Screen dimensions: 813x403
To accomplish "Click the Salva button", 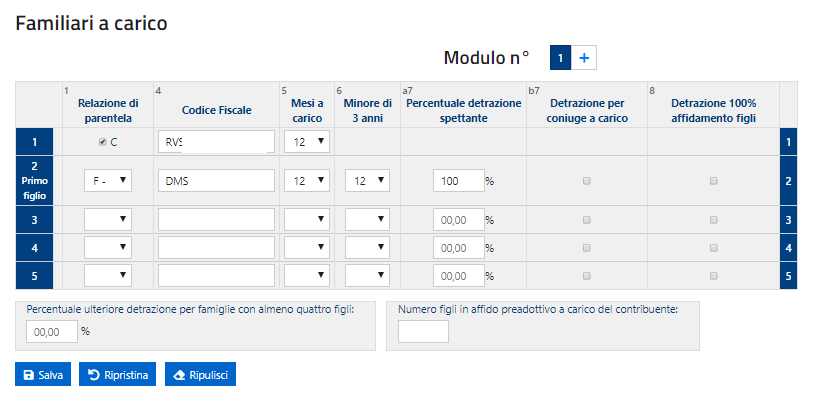I will click(43, 375).
